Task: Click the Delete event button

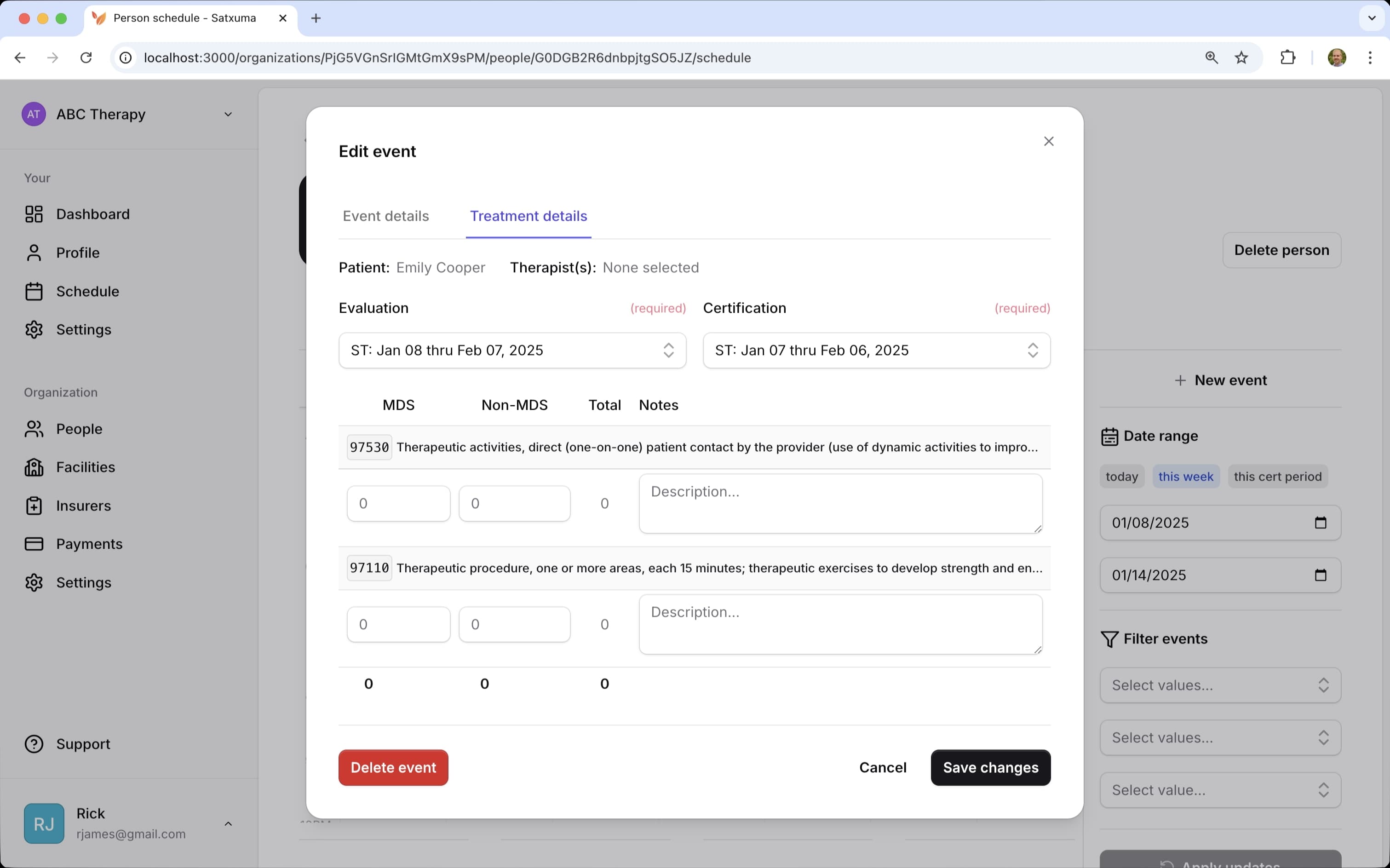Action: [393, 767]
